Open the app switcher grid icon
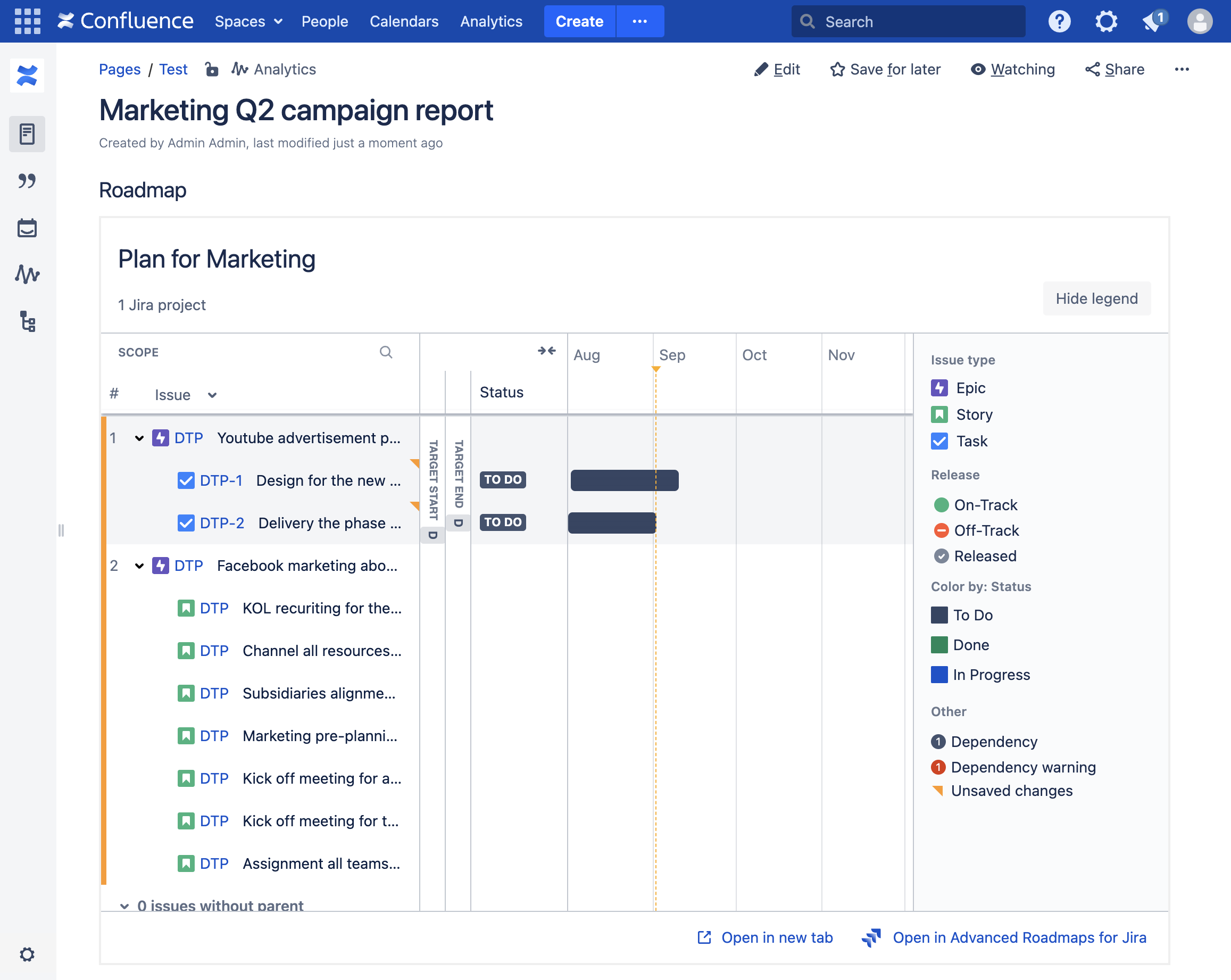Image resolution: width=1231 pixels, height=980 pixels. click(x=27, y=21)
